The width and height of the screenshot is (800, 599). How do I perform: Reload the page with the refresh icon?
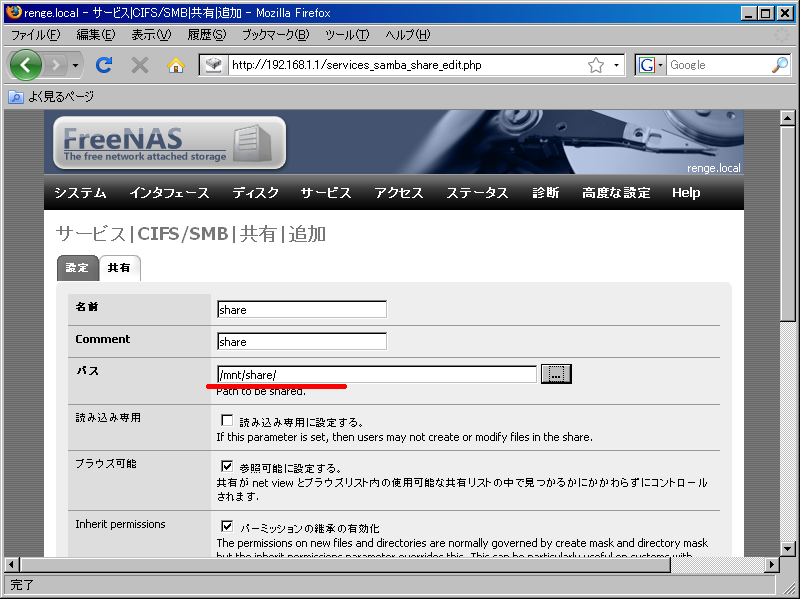(104, 65)
